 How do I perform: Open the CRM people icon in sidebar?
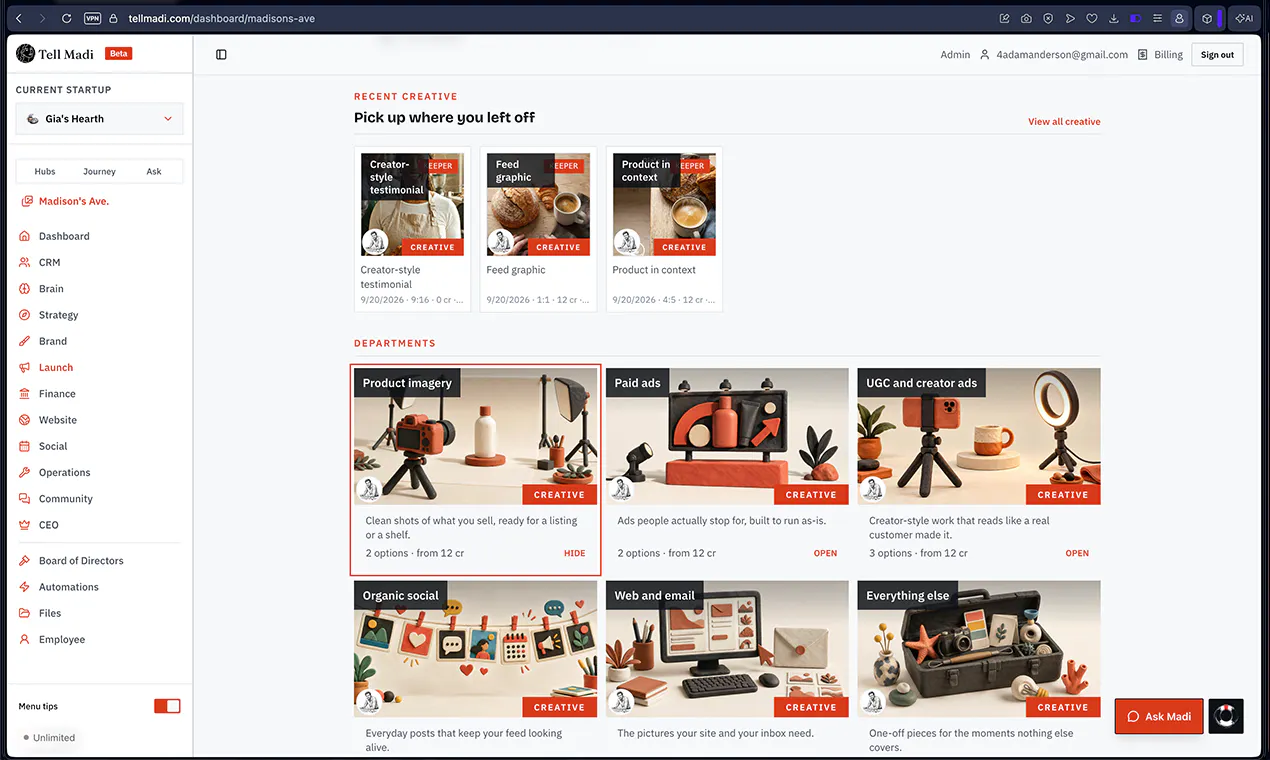tap(25, 262)
